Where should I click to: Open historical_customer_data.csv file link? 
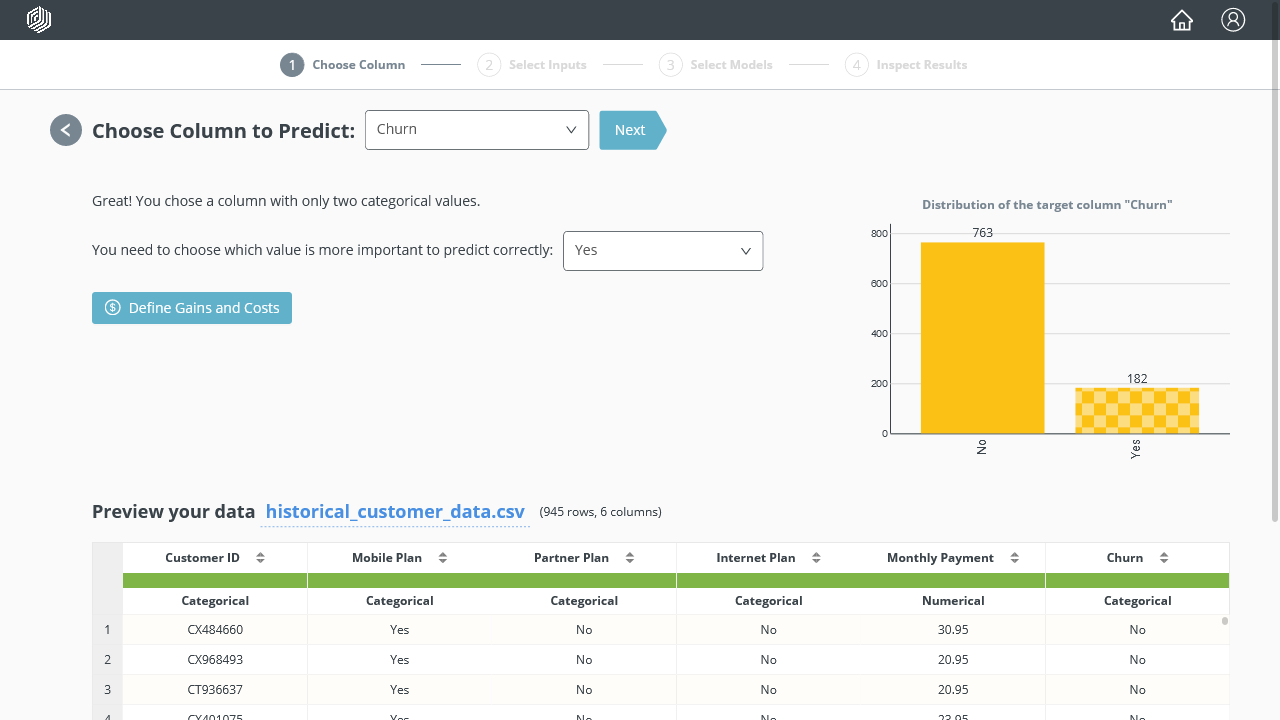click(x=395, y=512)
